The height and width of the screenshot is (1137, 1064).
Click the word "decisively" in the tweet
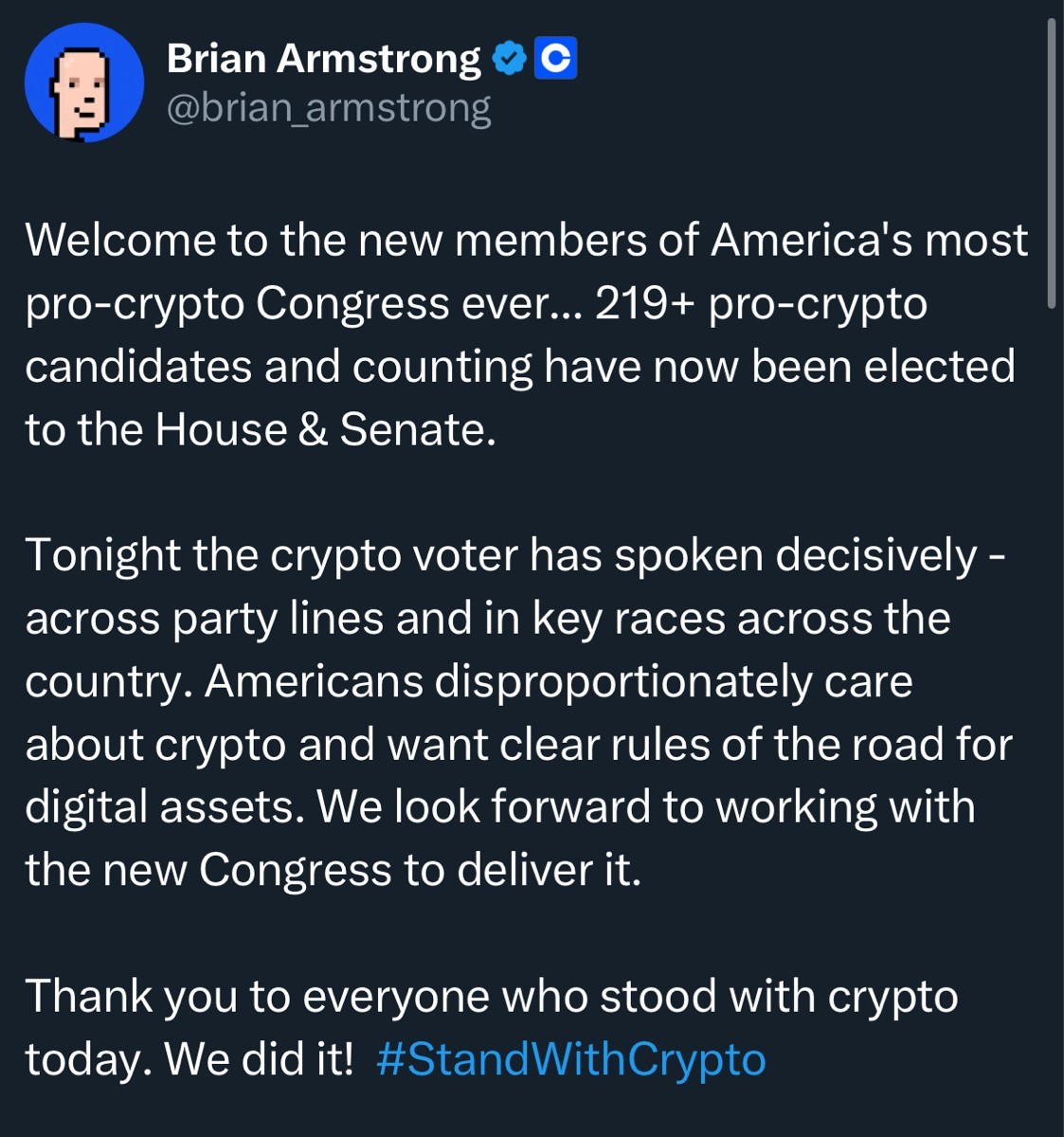(876, 555)
